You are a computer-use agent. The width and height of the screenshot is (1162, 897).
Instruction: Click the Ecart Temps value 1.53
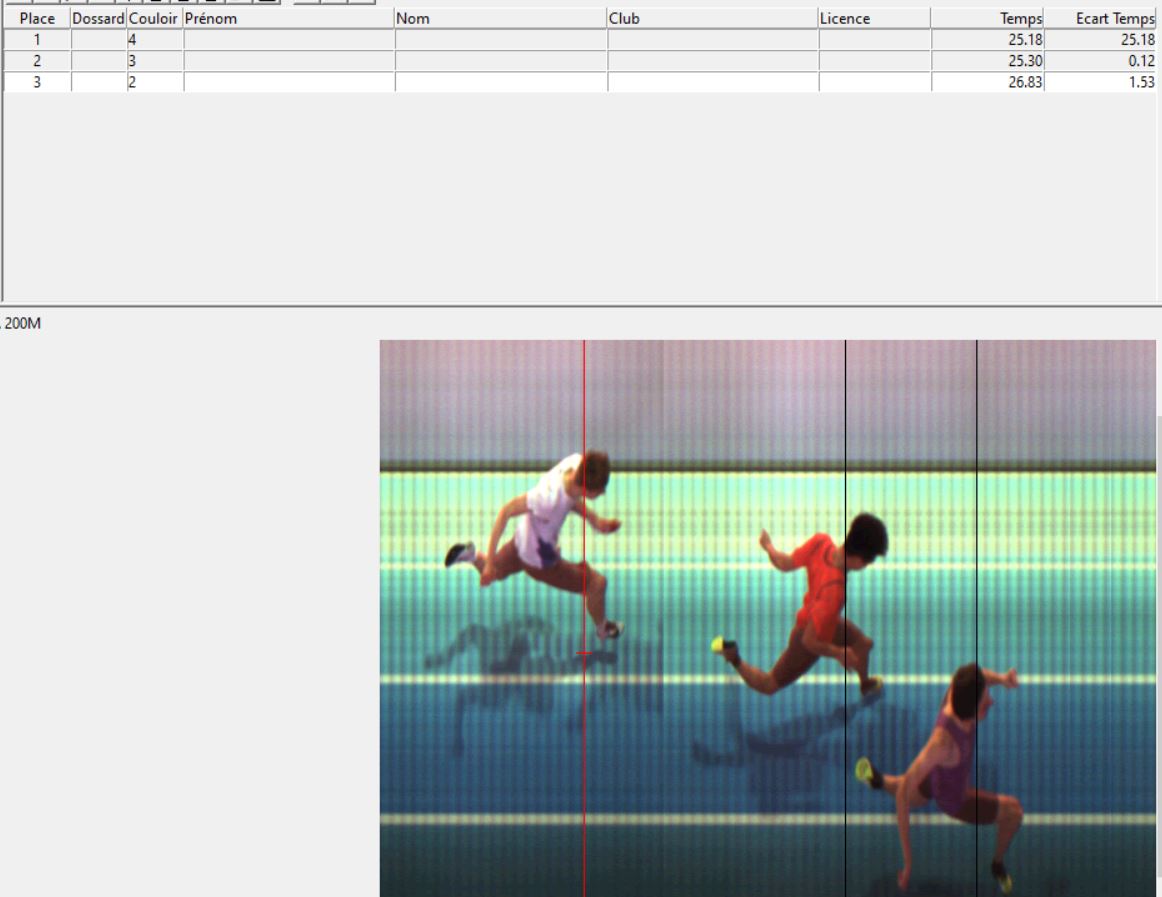1141,82
